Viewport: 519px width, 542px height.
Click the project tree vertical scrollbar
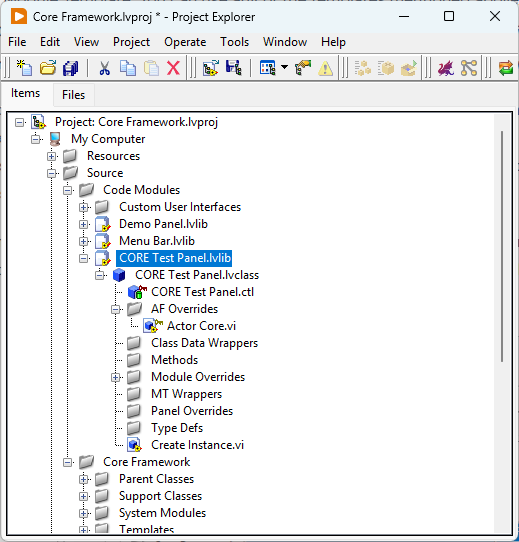(502, 246)
